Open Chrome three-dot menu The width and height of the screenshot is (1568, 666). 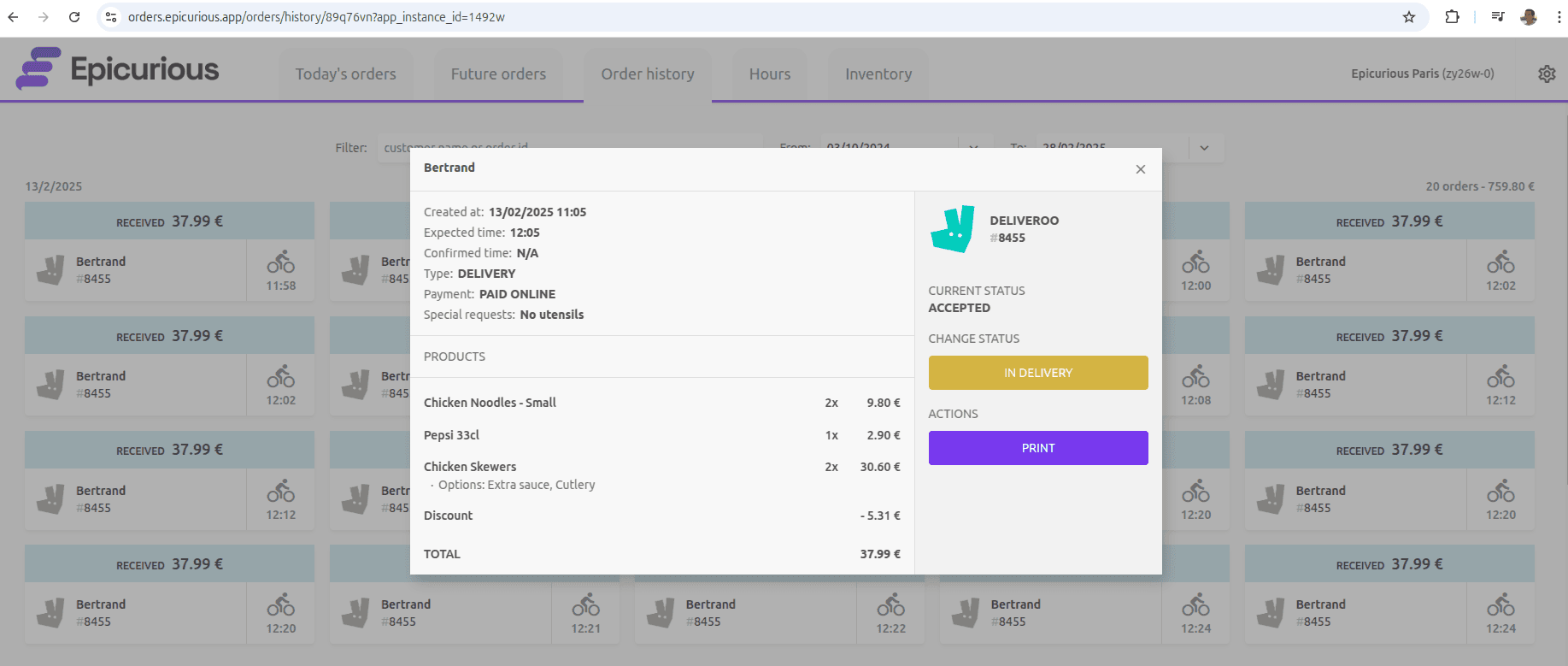[x=1559, y=17]
